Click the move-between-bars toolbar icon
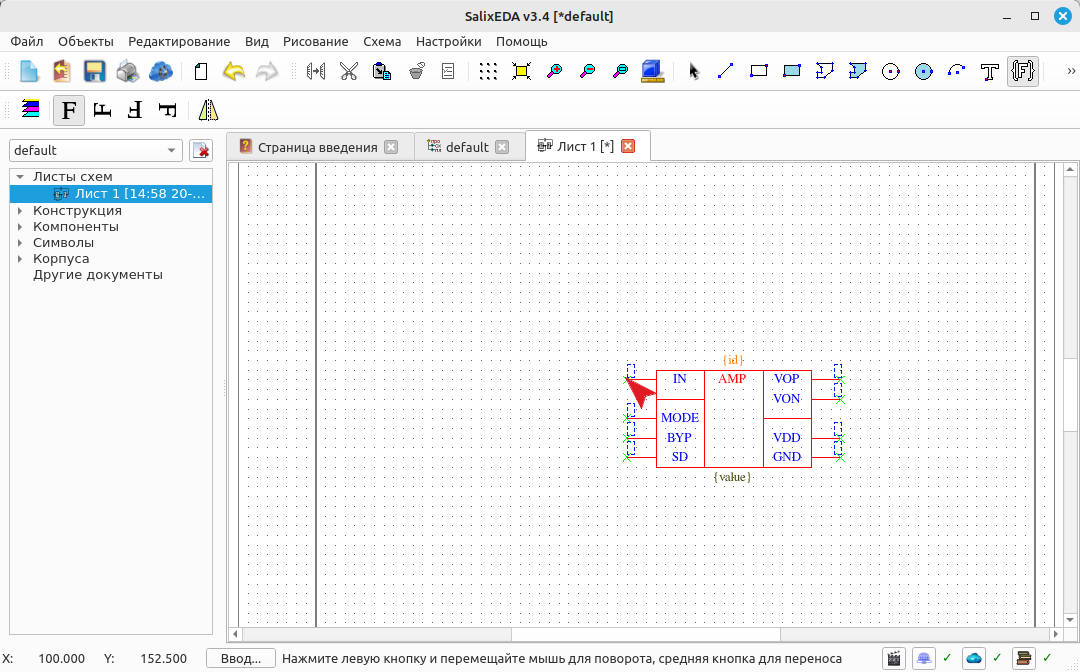Screen dimensions: 1080x672 pyautogui.click(x=315, y=71)
